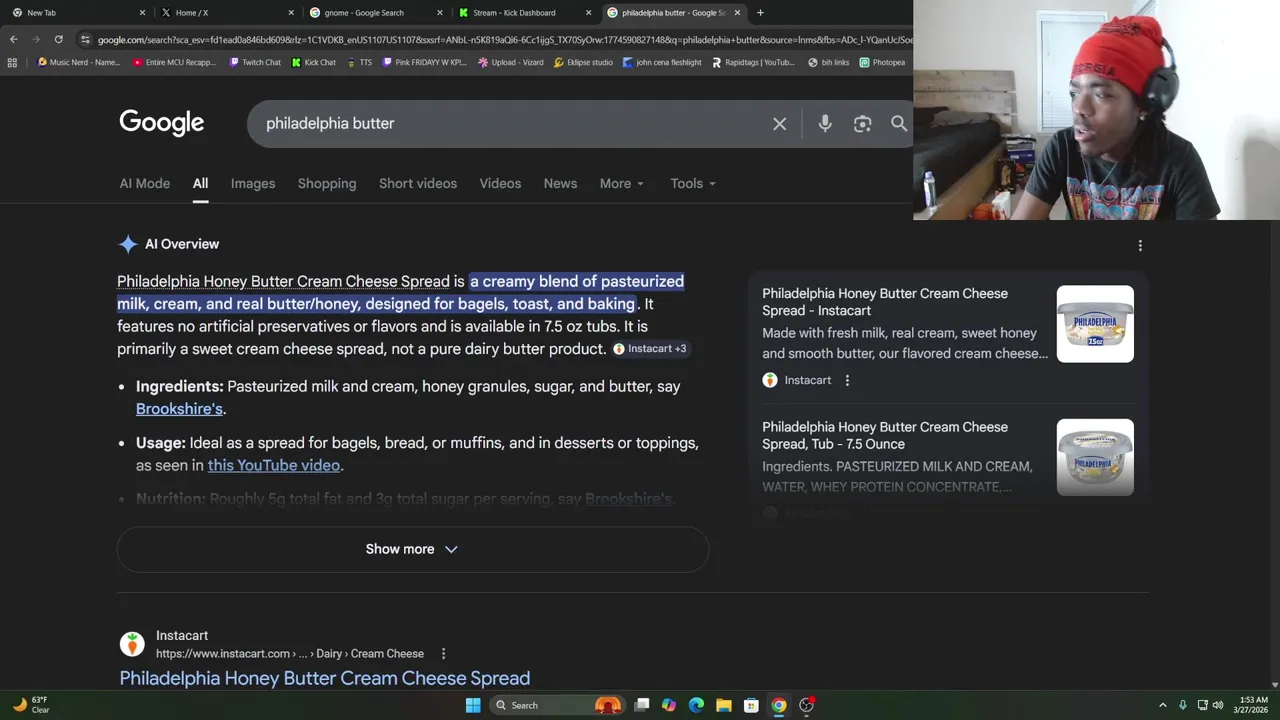
Task: Open Google Lens image search icon
Action: [862, 124]
